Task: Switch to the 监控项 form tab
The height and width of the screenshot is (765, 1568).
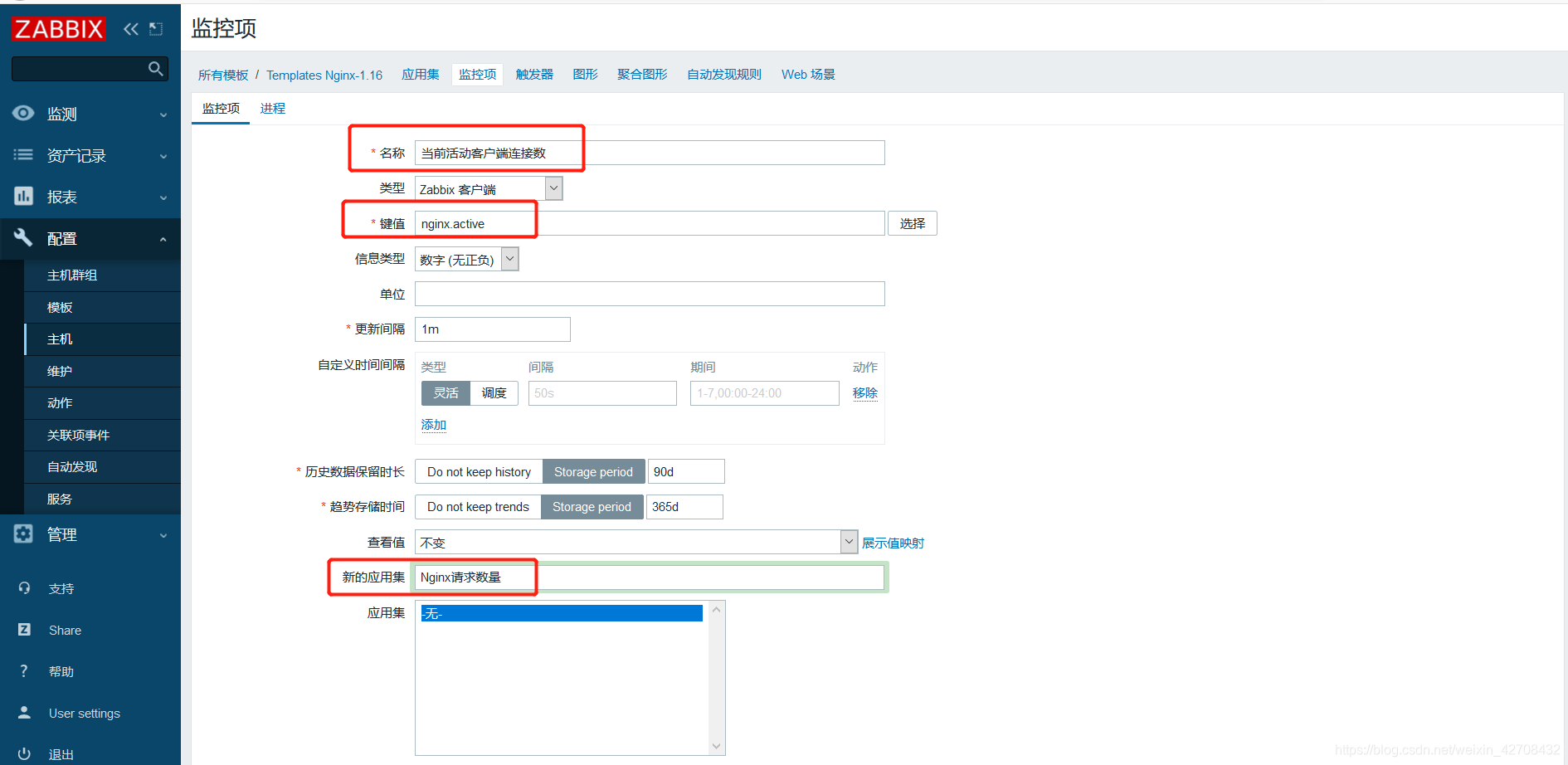Action: [x=221, y=108]
